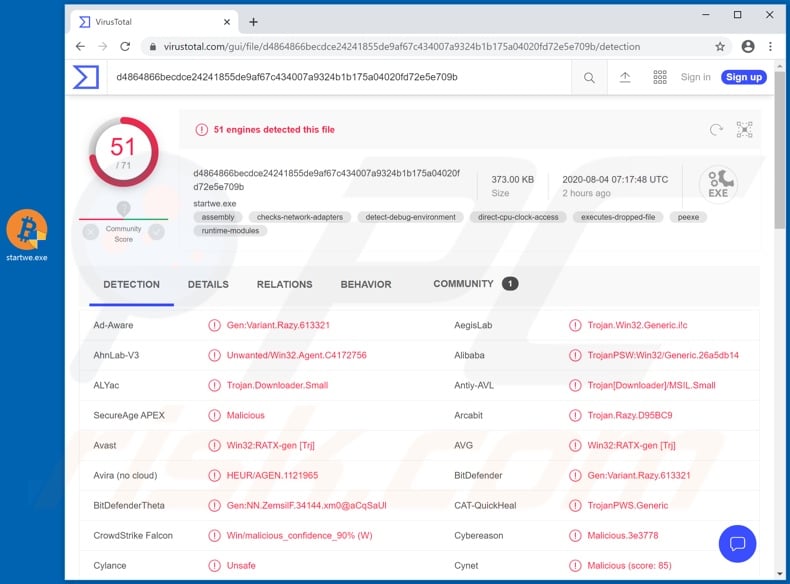Click the search magnifier icon

click(x=589, y=78)
